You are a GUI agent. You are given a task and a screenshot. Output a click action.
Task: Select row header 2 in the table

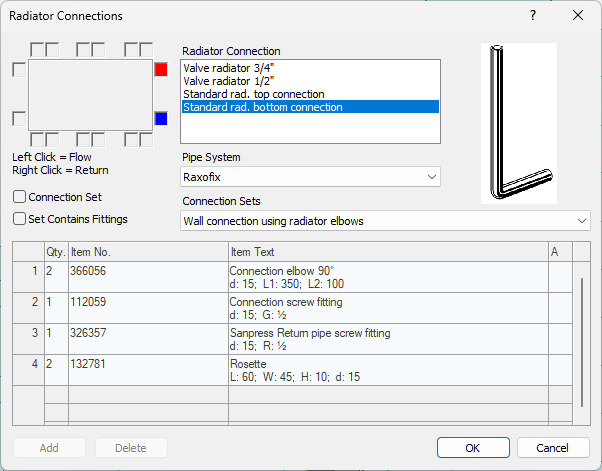(29, 308)
